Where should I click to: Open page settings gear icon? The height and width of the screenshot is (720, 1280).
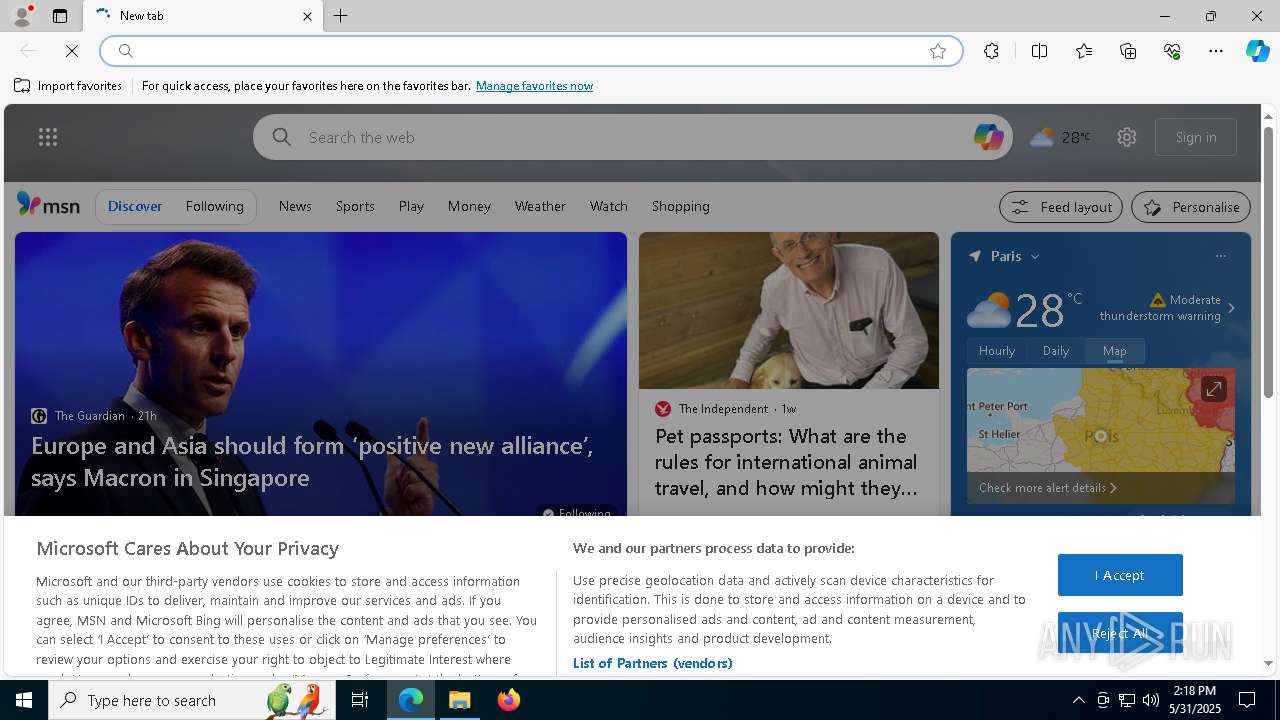[x=1127, y=137]
